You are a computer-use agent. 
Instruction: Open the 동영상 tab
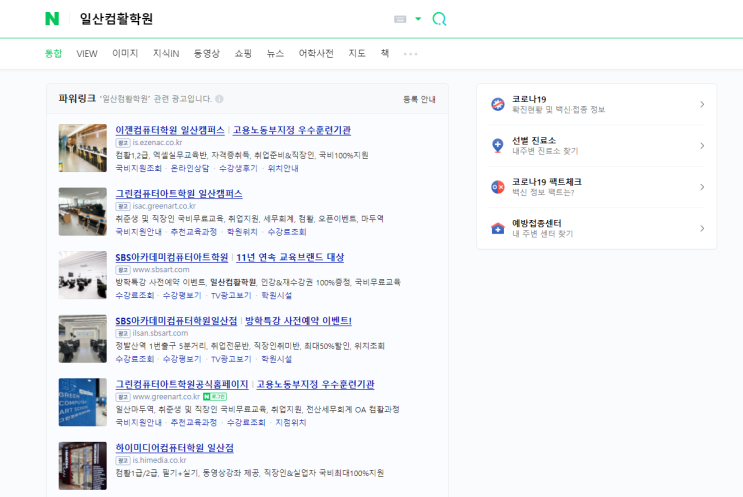[207, 54]
